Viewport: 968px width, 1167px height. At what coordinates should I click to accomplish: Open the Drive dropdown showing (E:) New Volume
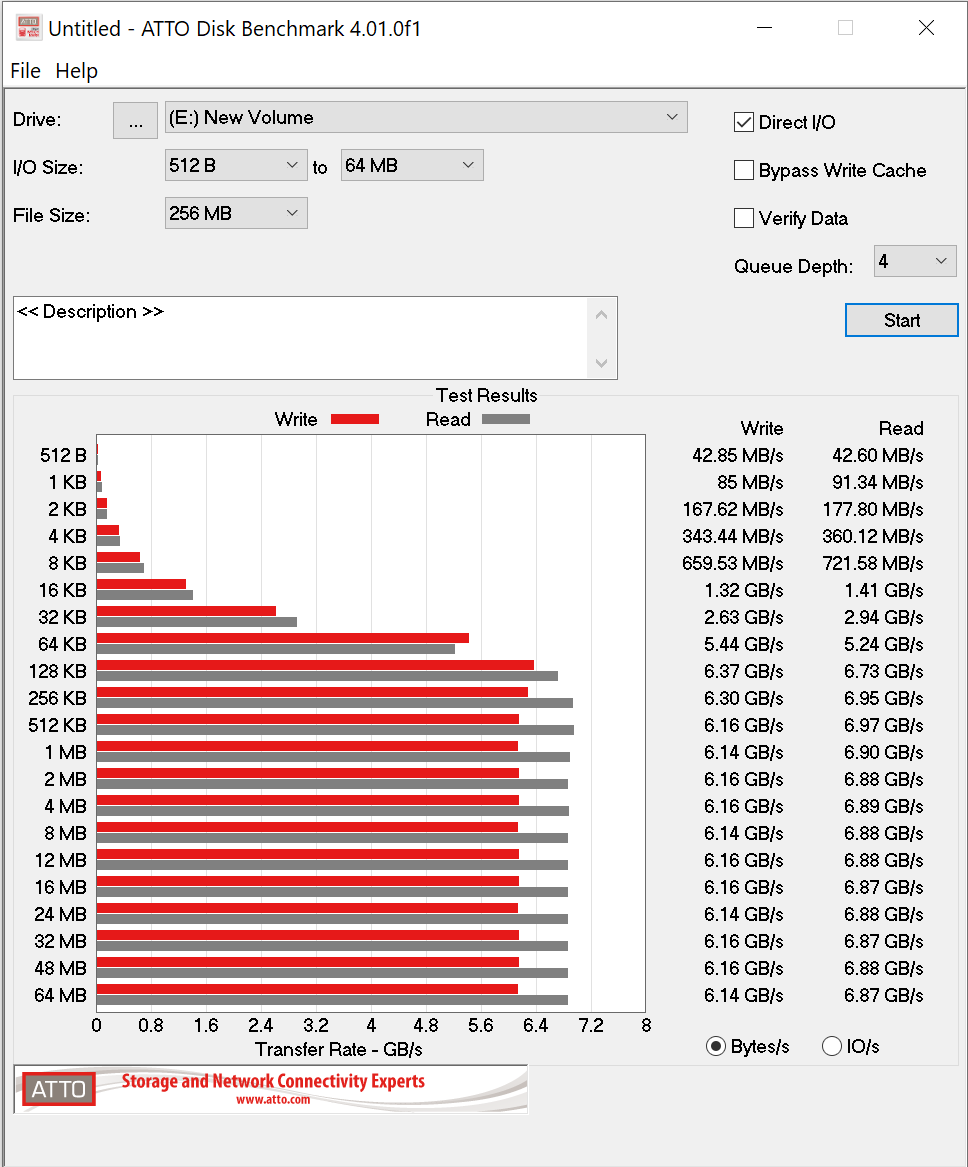point(426,118)
